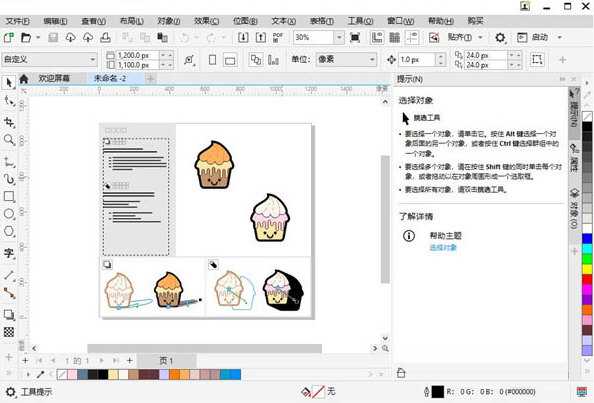Click the Print icon
This screenshot has height=403, width=594.
point(105,37)
